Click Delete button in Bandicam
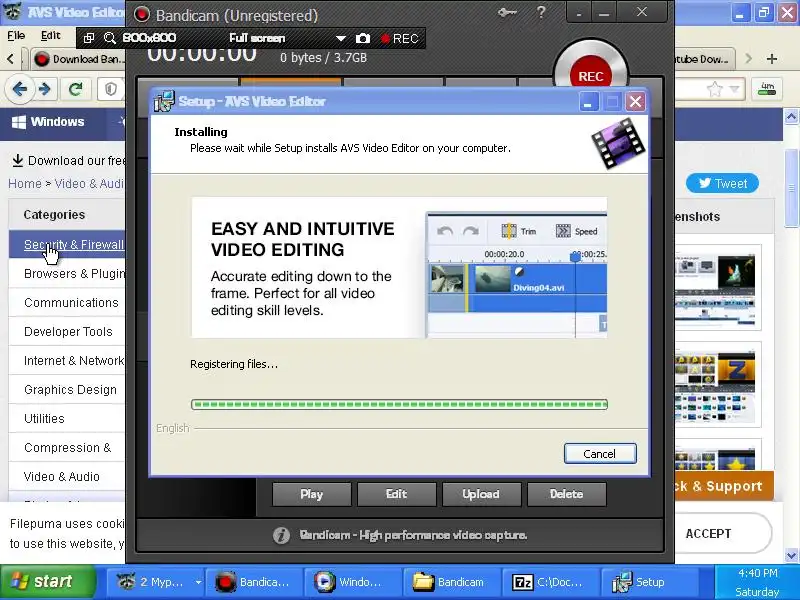 click(566, 494)
